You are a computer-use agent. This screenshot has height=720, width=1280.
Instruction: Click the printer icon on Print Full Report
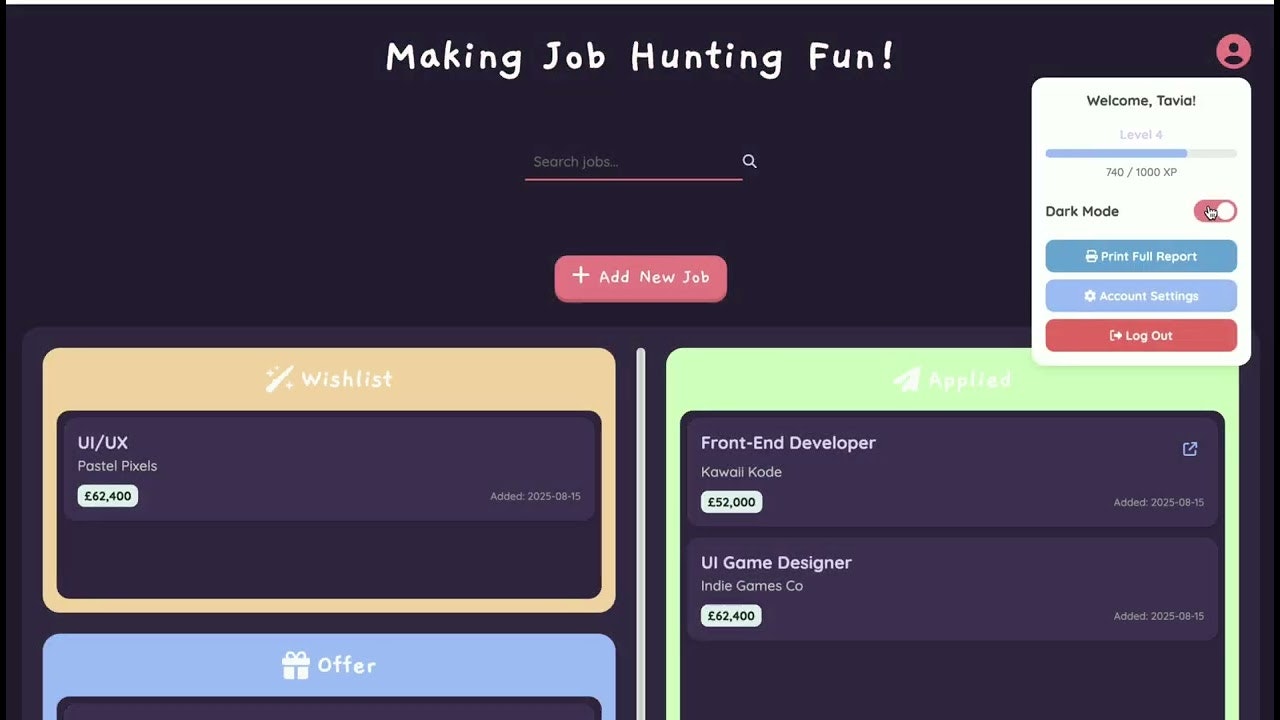1089,256
